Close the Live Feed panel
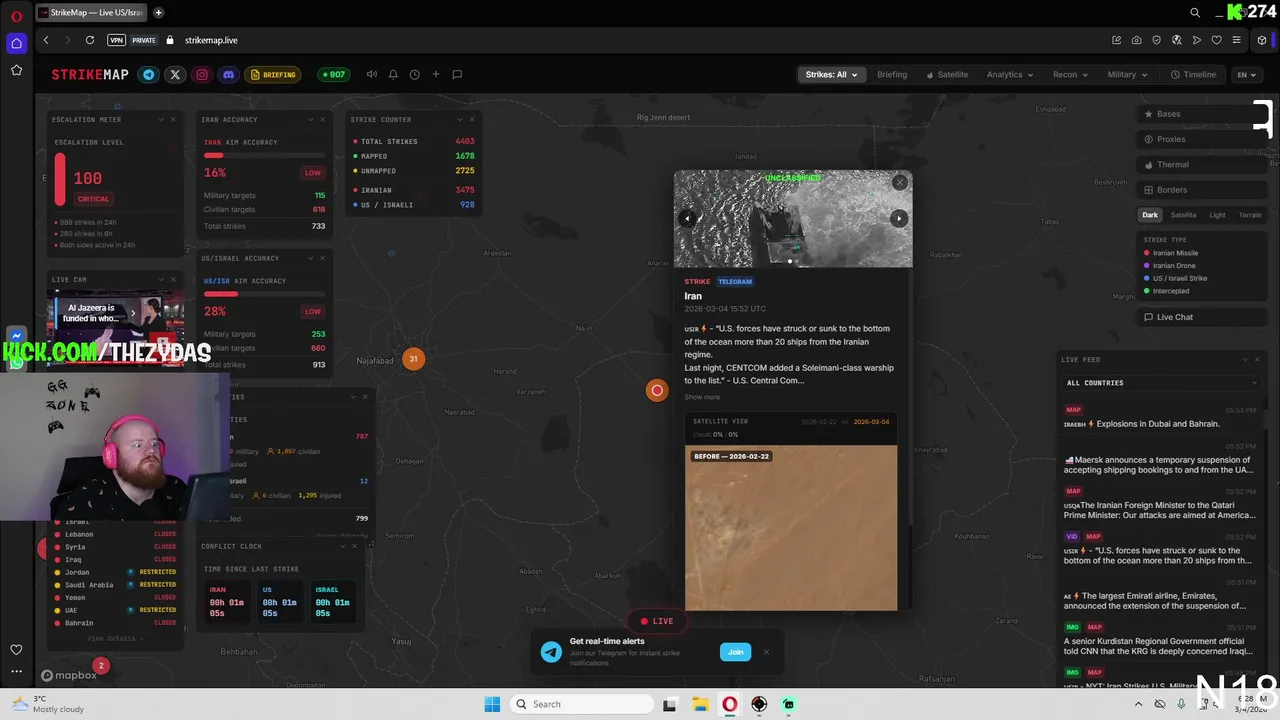This screenshot has height=720, width=1280. [x=1257, y=359]
